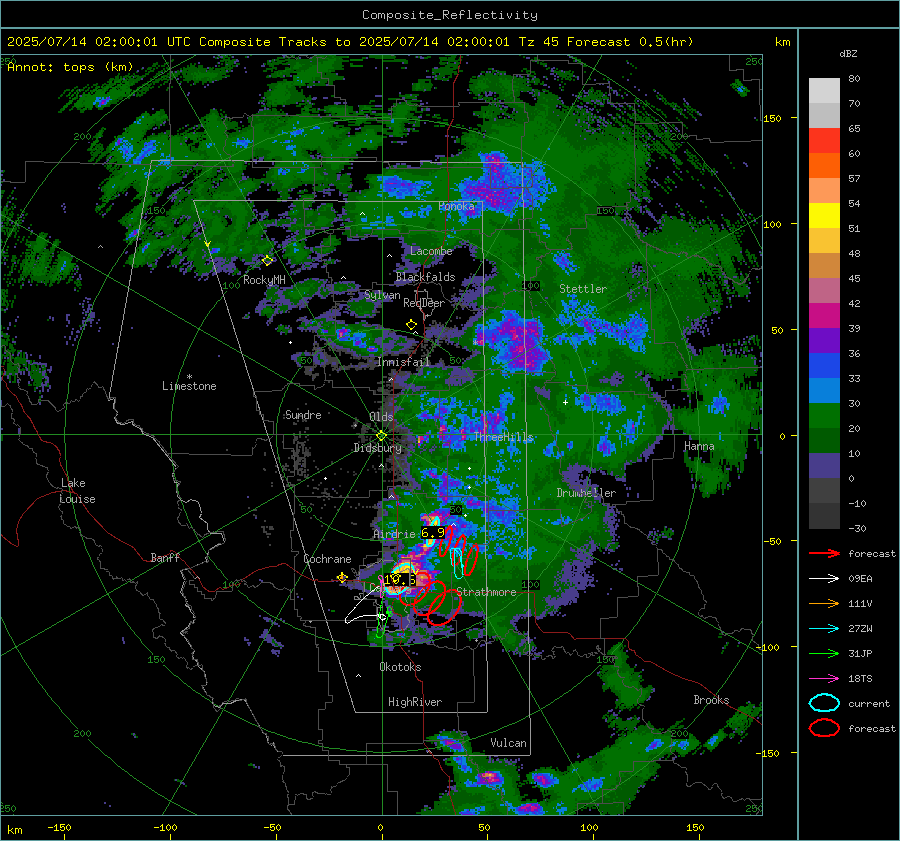
Task: Click the storm top label 6.9
Action: (433, 533)
